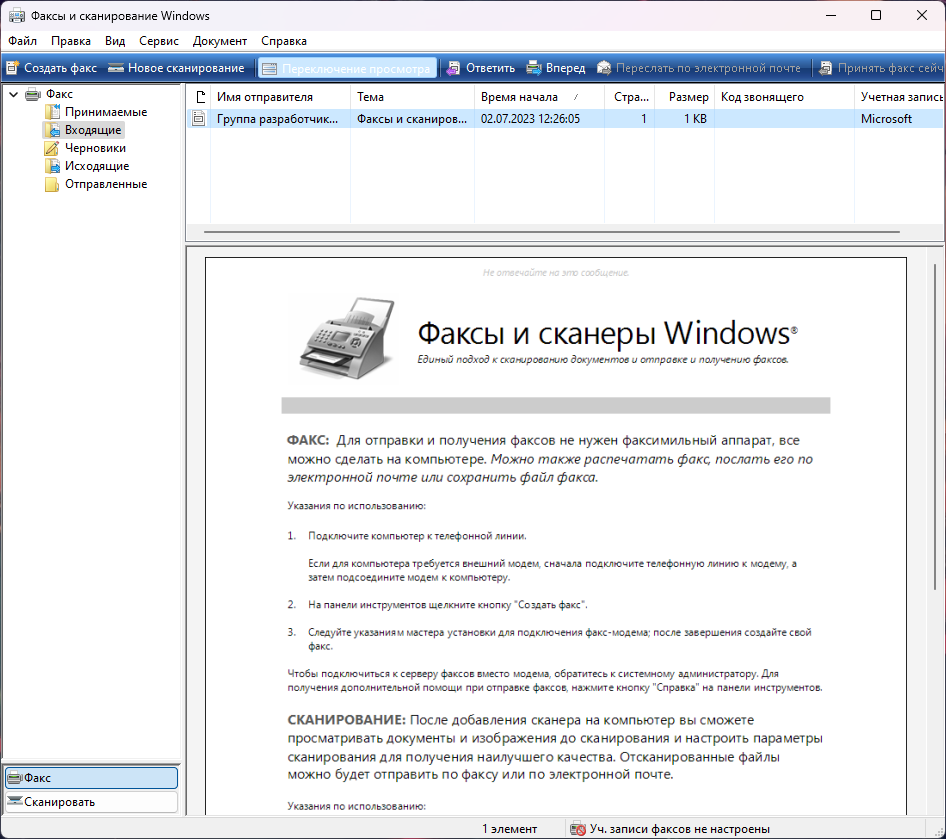Click the Вперед forward fax icon

(x=534, y=68)
